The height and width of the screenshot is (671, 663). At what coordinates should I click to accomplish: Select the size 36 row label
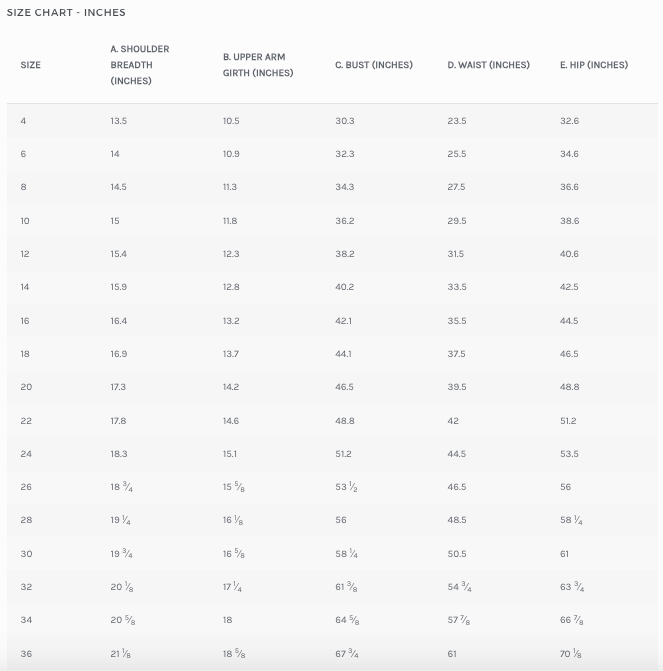pos(26,654)
